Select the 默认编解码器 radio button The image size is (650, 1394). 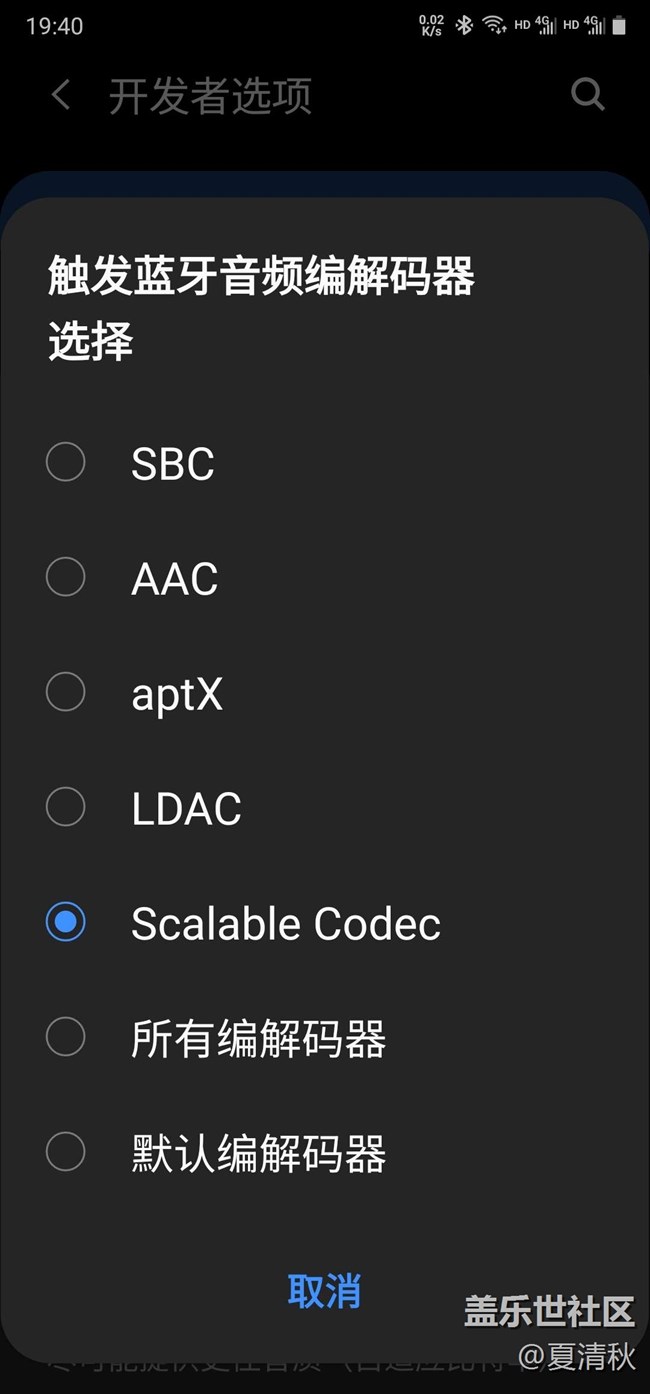tap(66, 1152)
